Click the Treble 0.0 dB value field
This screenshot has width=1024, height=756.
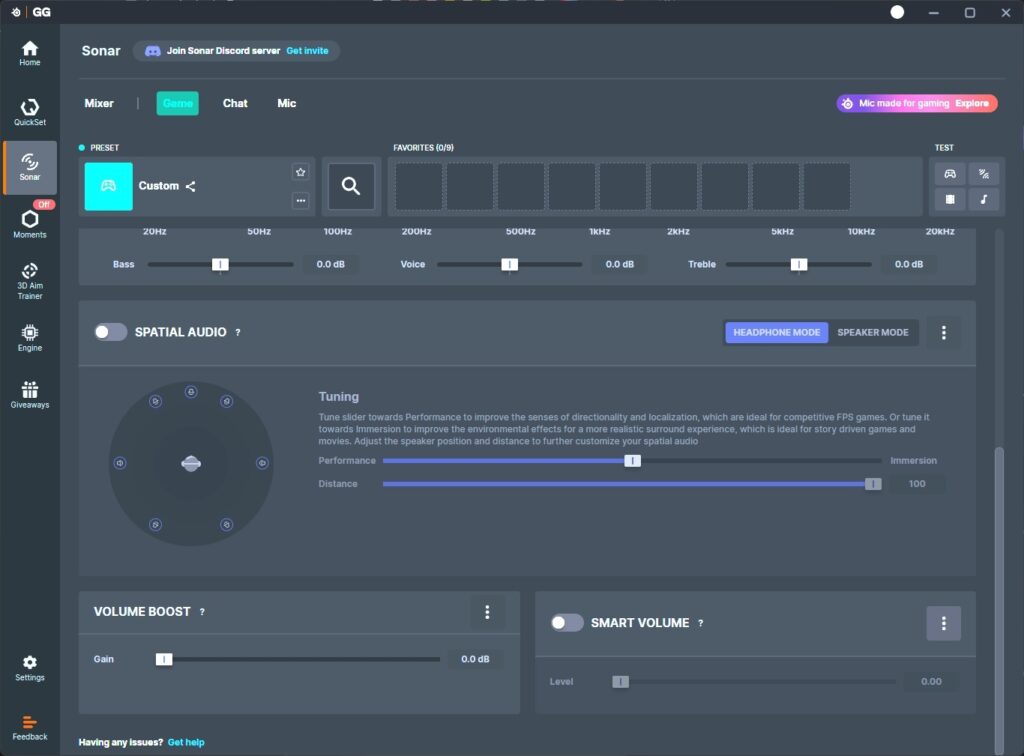[x=908, y=264]
